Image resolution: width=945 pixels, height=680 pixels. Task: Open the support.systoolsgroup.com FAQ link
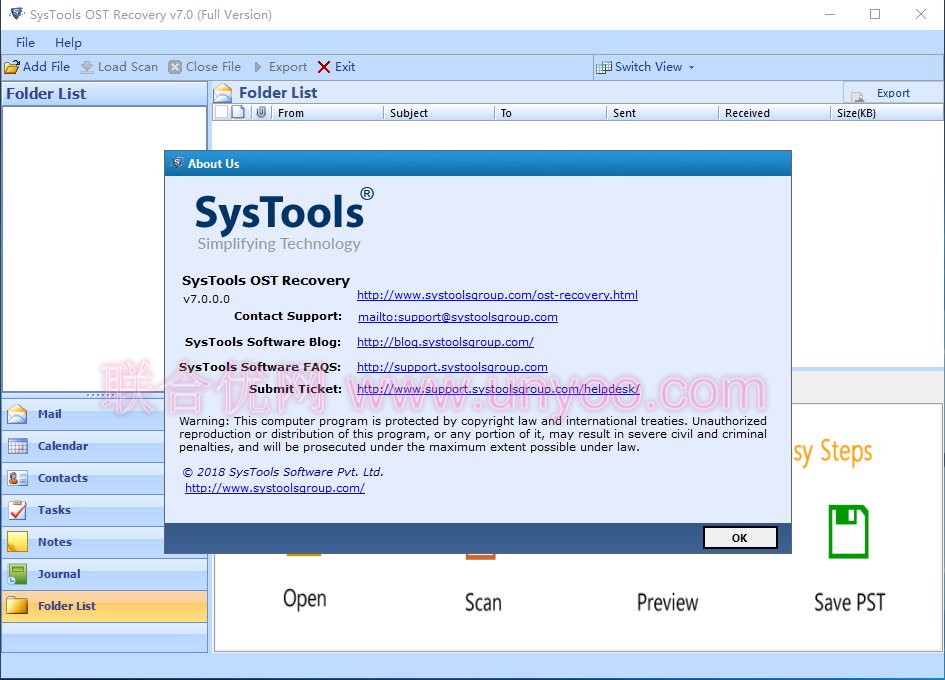[452, 367]
